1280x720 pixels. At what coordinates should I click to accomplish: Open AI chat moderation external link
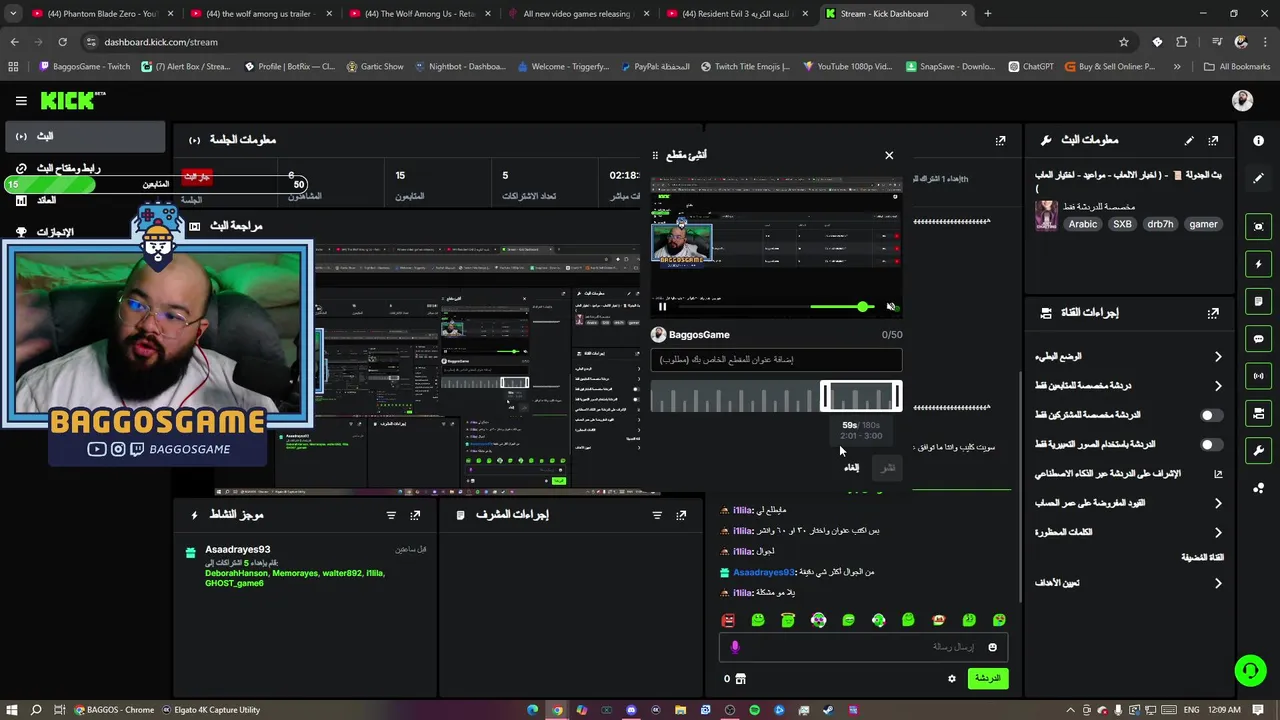point(1217,474)
